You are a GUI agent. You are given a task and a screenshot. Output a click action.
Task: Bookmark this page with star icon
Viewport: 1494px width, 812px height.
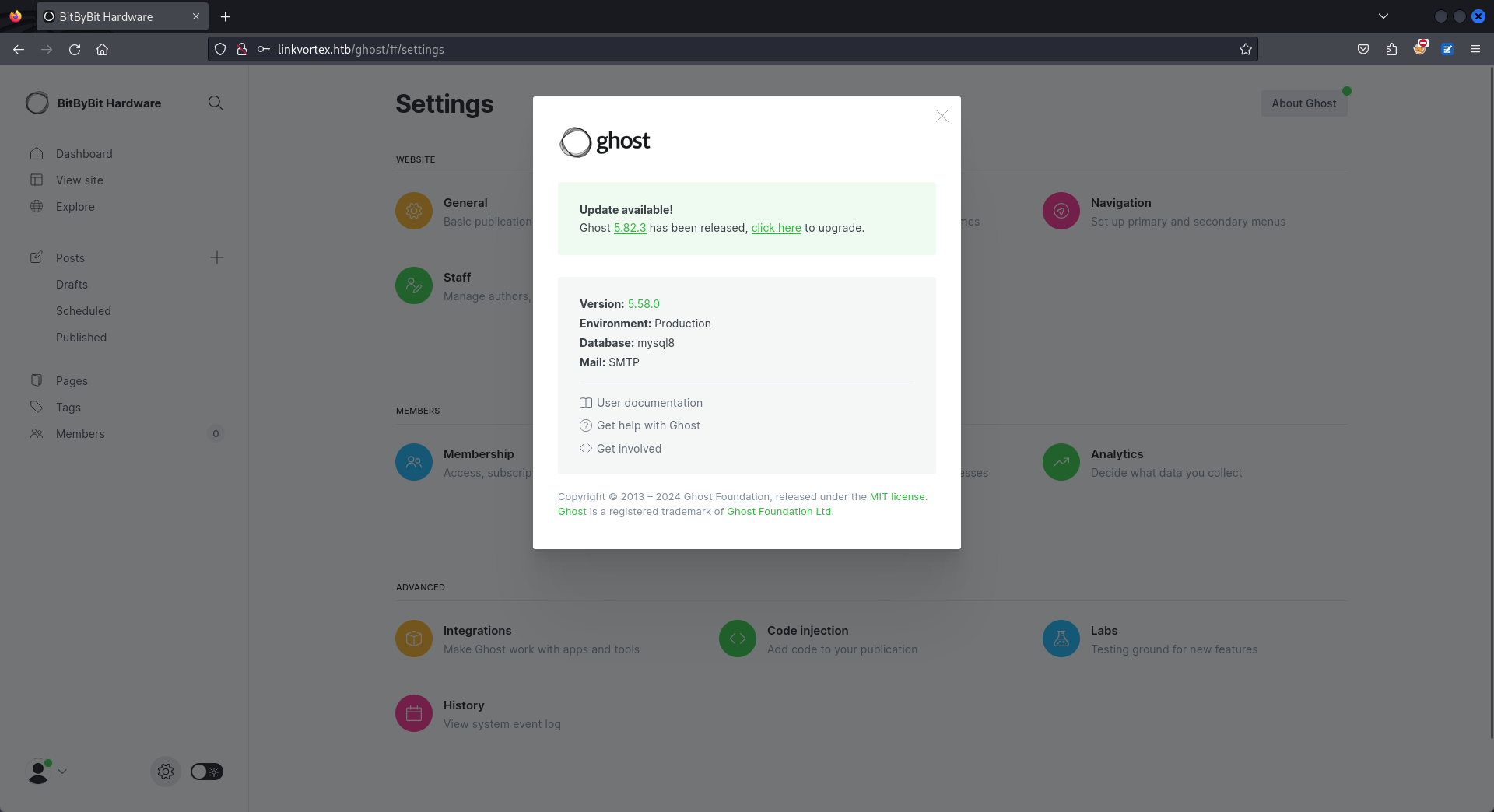point(1245,49)
